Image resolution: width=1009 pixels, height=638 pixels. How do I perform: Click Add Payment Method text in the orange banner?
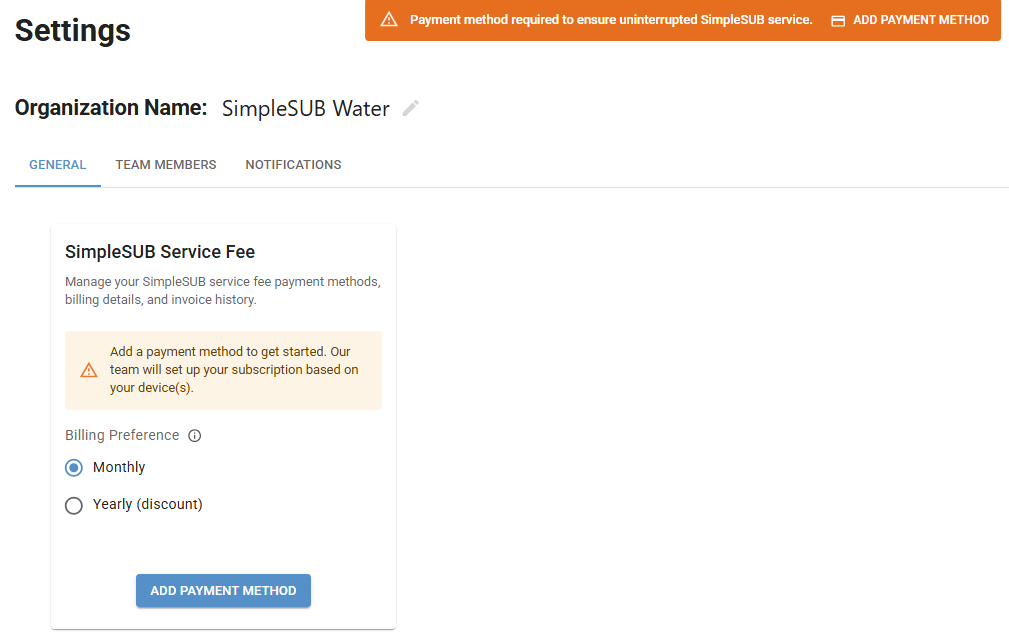920,20
